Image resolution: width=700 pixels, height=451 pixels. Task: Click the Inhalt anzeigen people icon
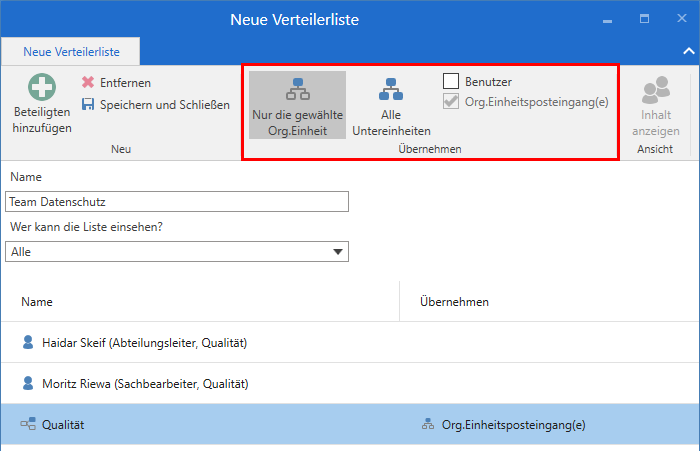[656, 90]
